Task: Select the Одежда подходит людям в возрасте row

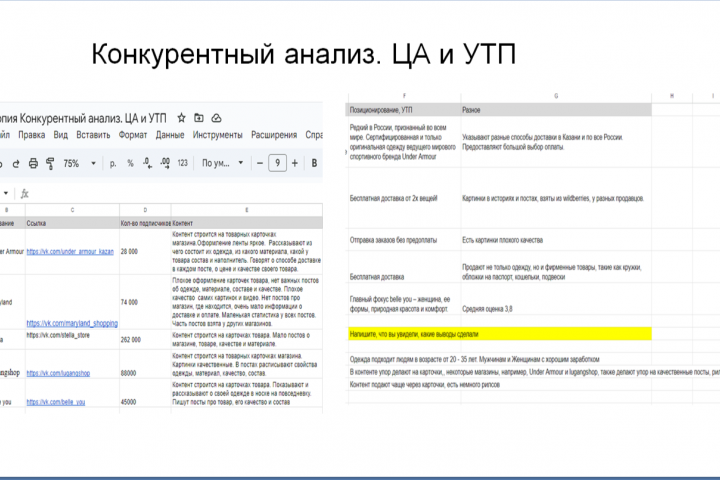Action: 474,359
